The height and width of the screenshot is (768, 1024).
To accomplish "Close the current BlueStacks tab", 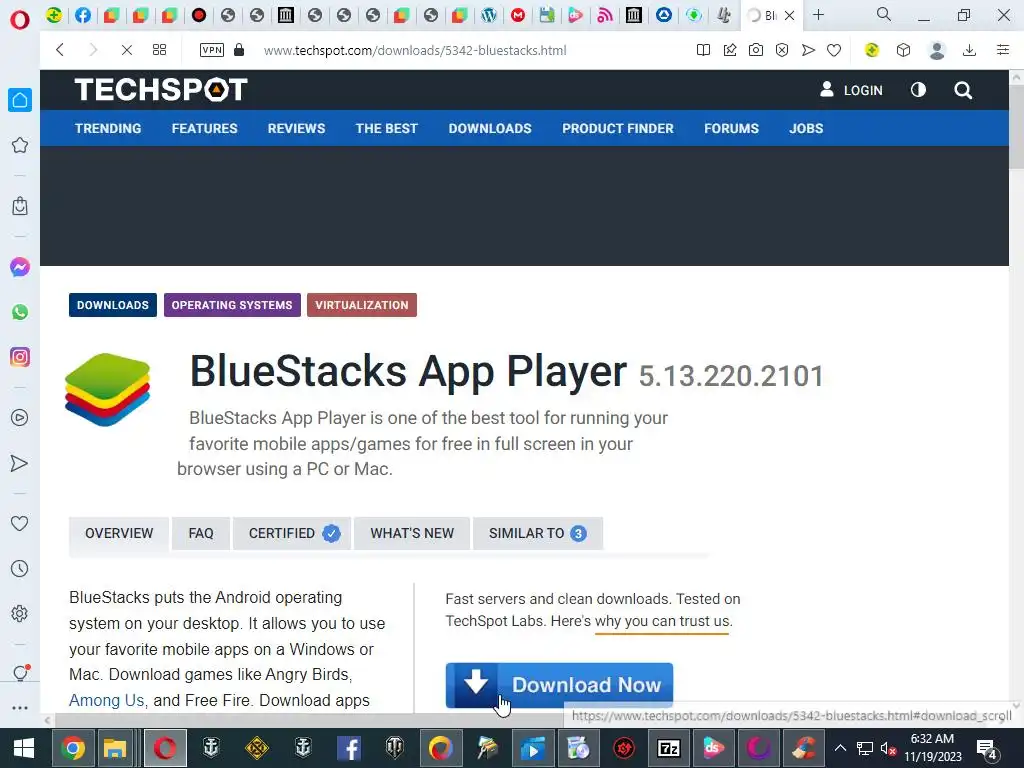I will [790, 16].
